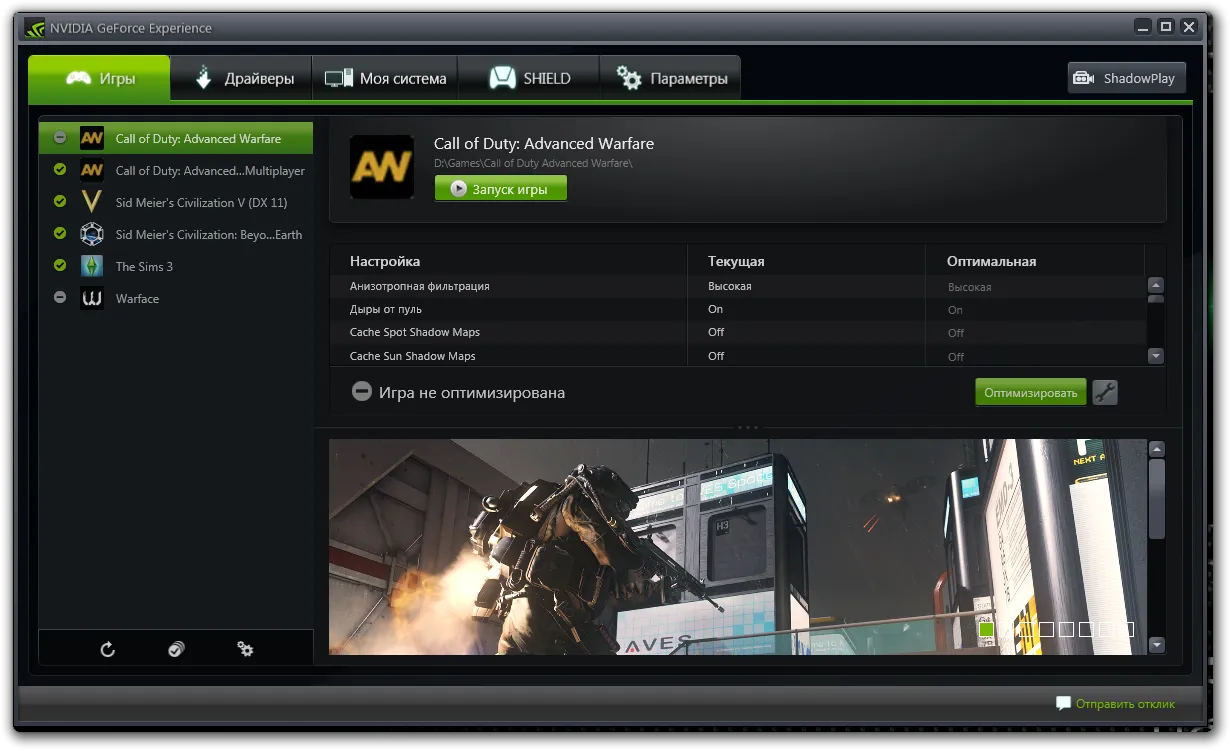Select The Sims 3 icon in list
The height and width of the screenshot is (751, 1230).
click(92, 266)
